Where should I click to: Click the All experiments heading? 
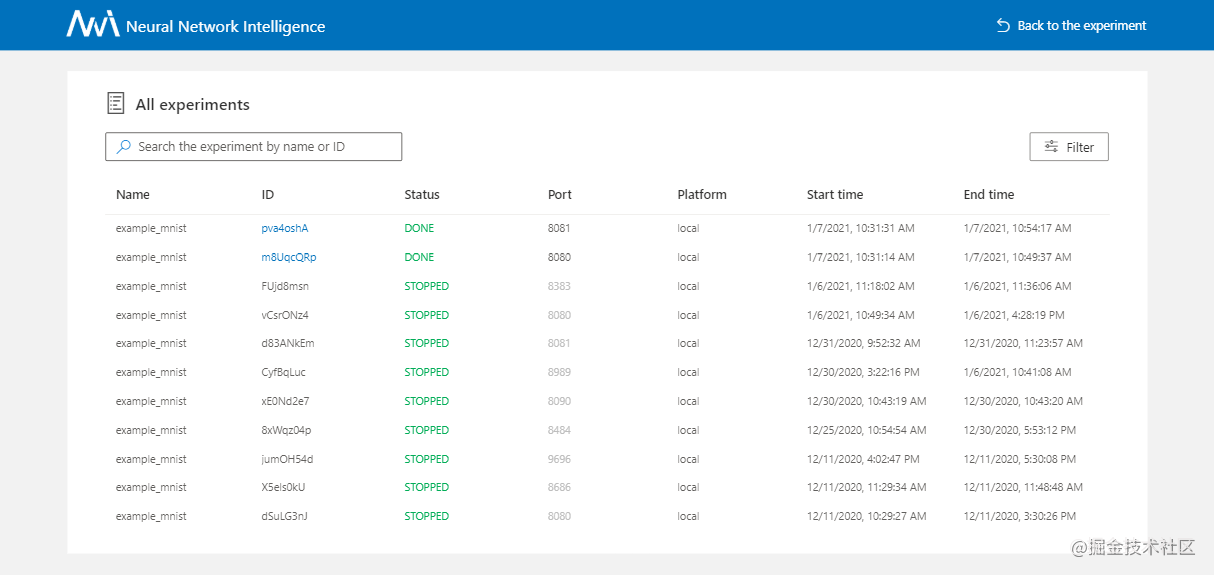193,104
